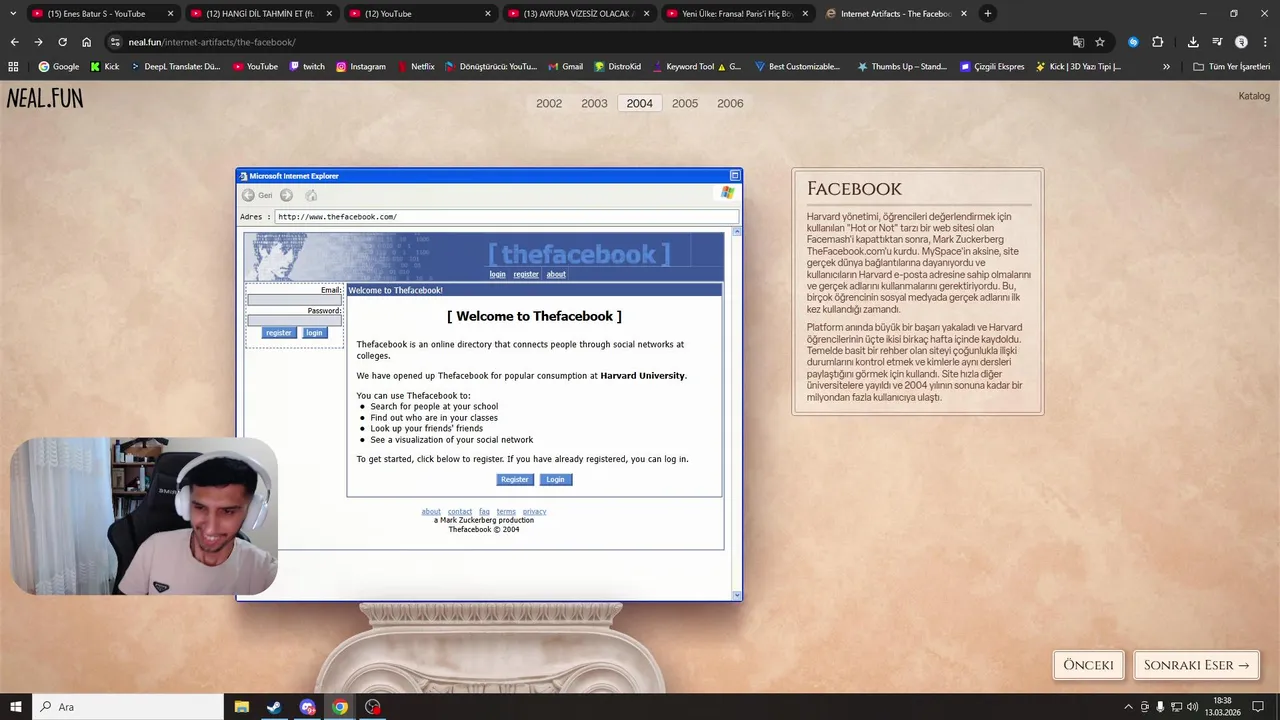Open the Kick bookmark
The width and height of the screenshot is (1280, 720).
coord(104,66)
